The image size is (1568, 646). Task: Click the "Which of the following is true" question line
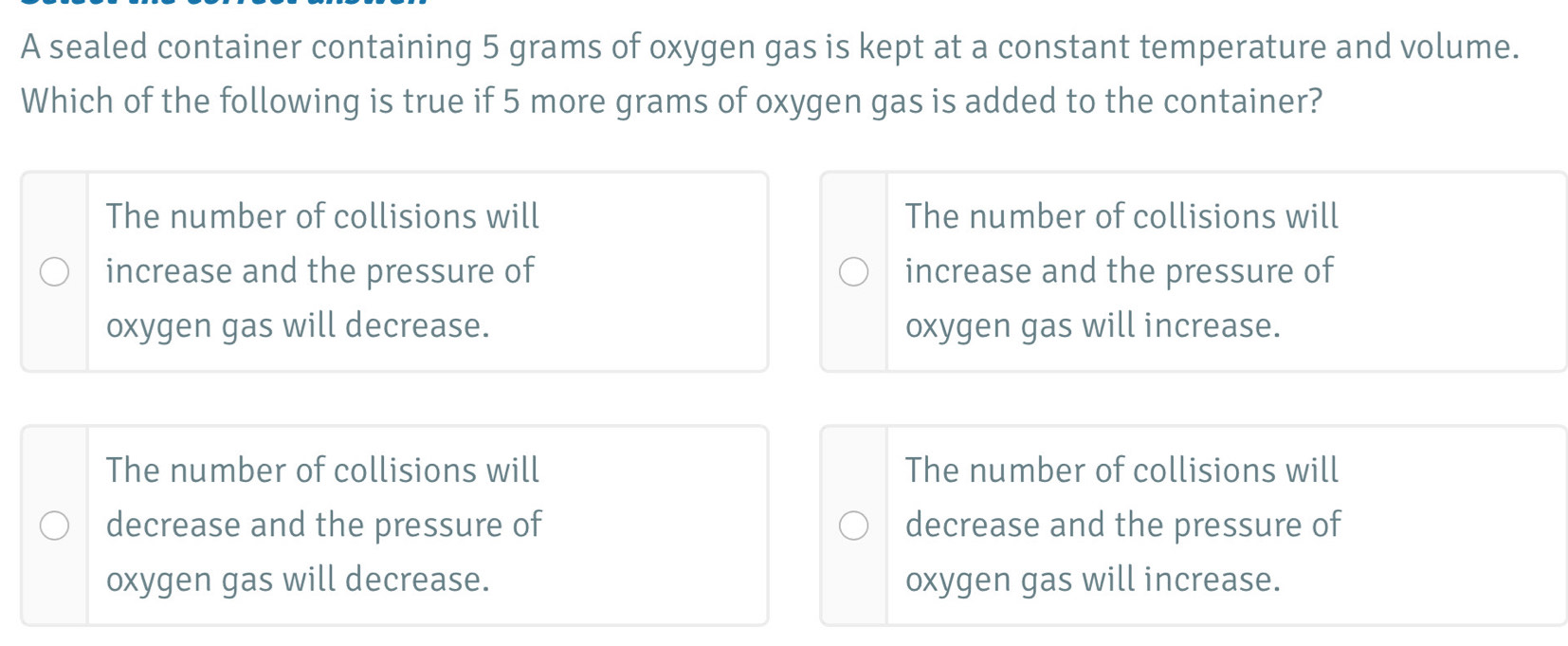pyautogui.click(x=671, y=101)
